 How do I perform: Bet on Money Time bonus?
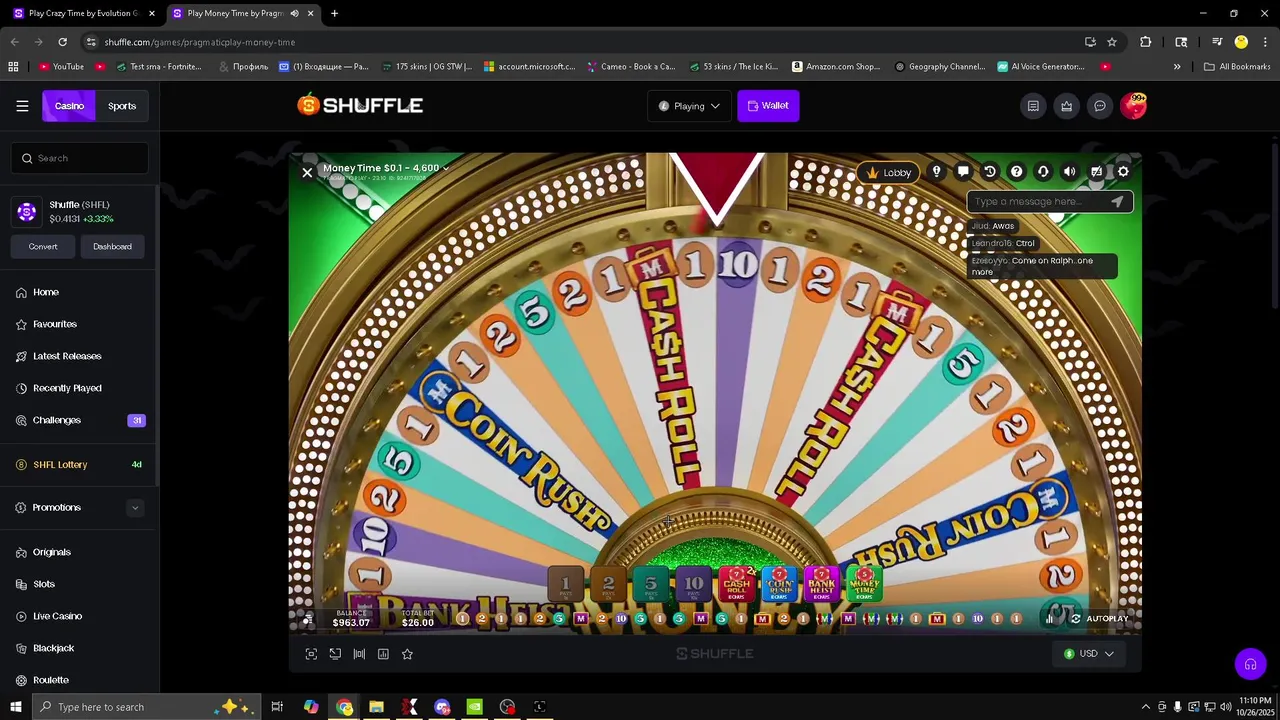pos(864,585)
